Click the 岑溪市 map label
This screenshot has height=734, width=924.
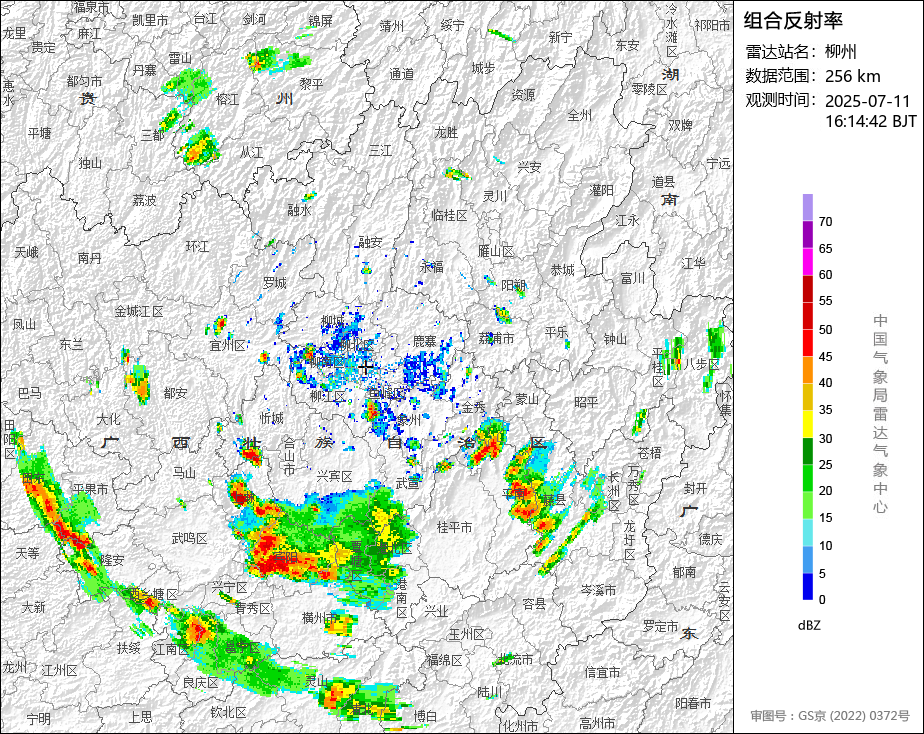tap(598, 590)
